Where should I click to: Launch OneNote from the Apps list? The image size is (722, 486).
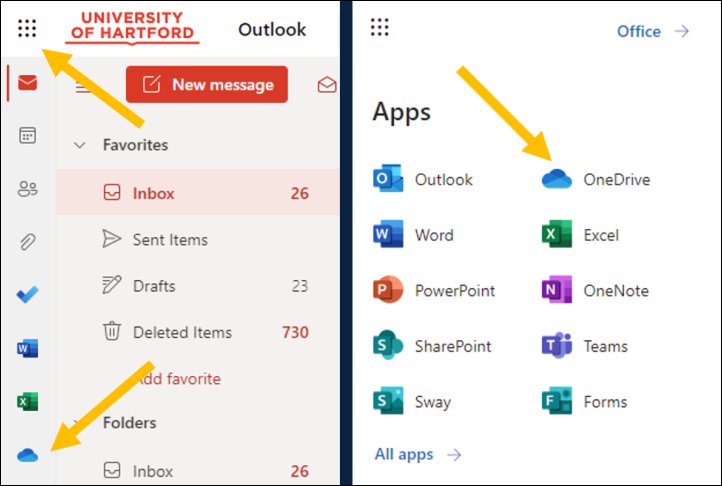[x=595, y=290]
